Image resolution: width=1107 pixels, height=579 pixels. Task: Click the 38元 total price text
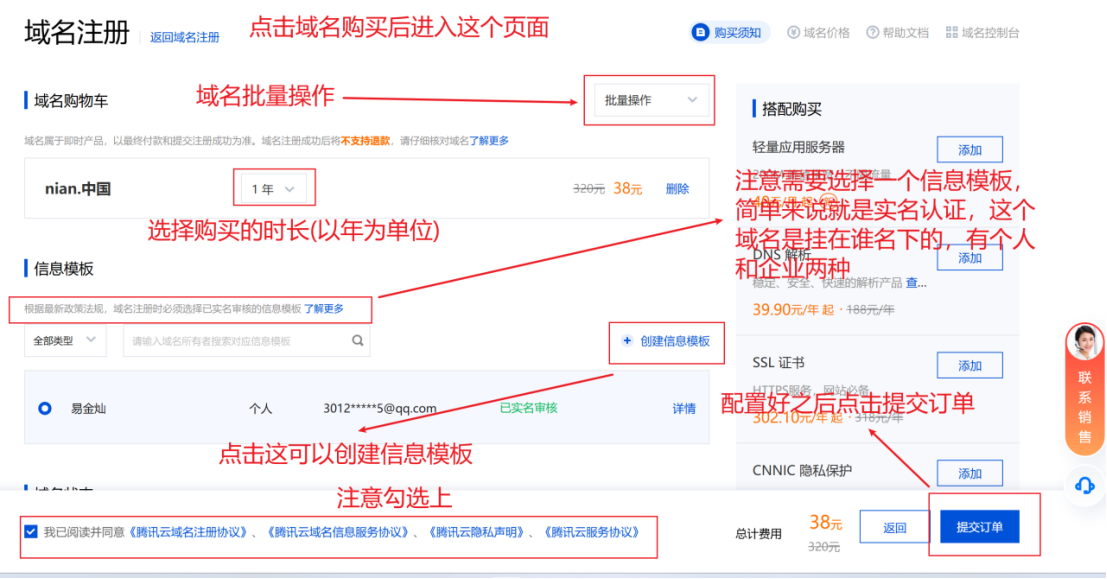tap(825, 523)
